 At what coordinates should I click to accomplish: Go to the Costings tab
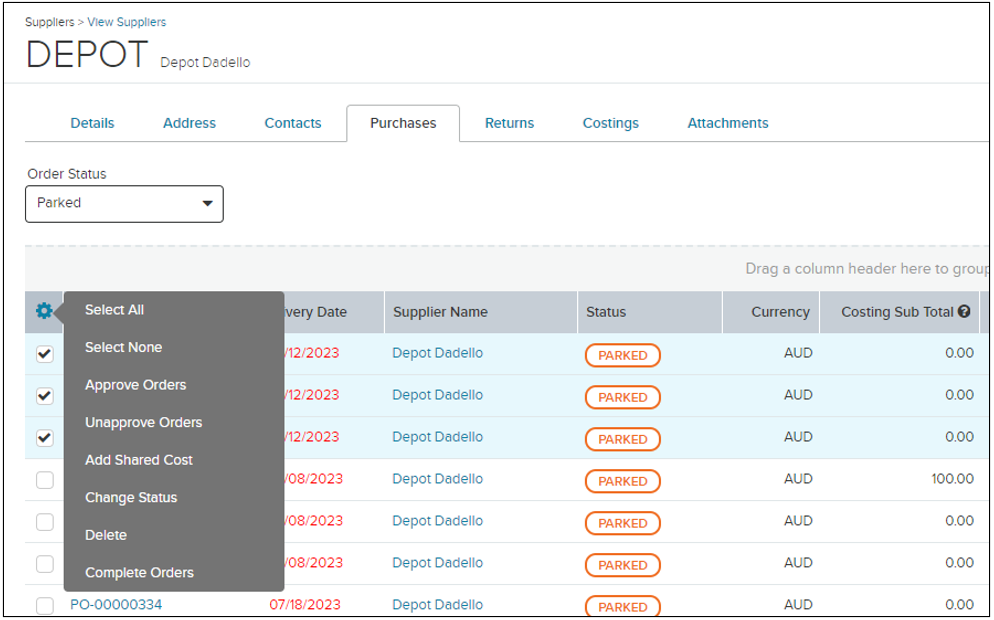[610, 123]
